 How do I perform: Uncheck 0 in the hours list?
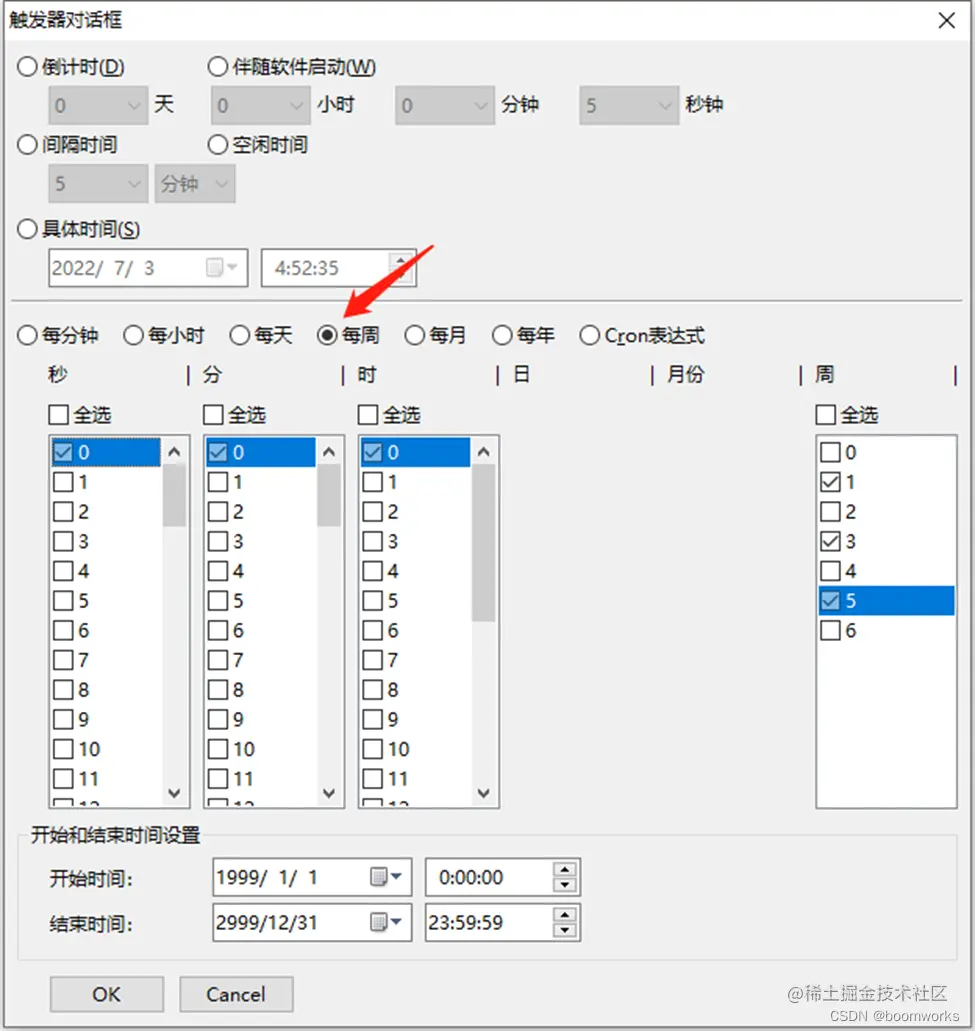372,452
